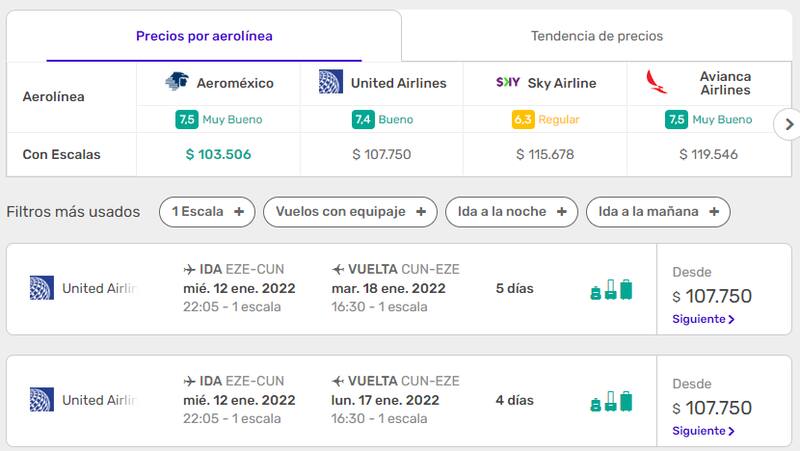Enable the Ida a la mañana filter

coord(658,212)
